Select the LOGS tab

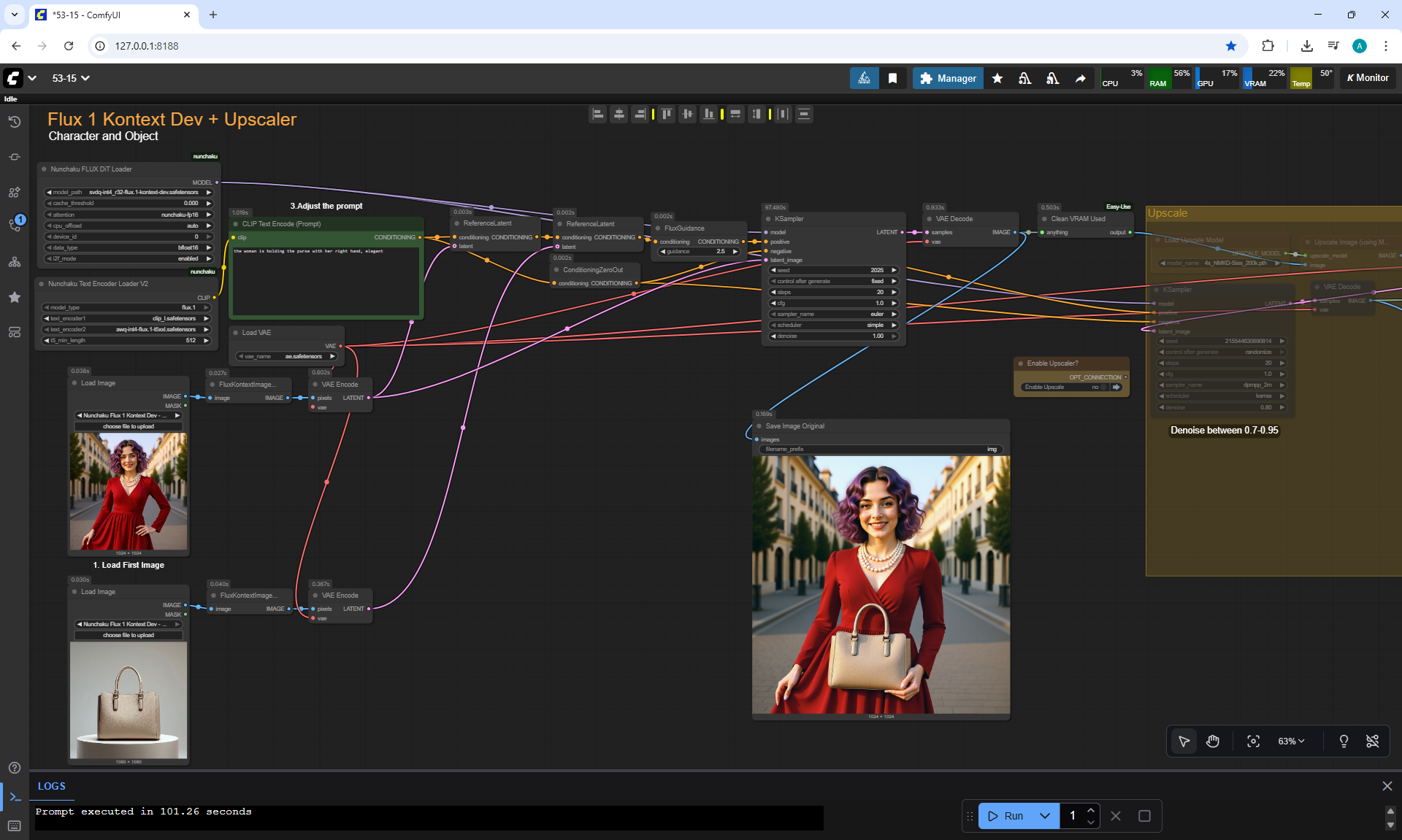click(x=52, y=786)
